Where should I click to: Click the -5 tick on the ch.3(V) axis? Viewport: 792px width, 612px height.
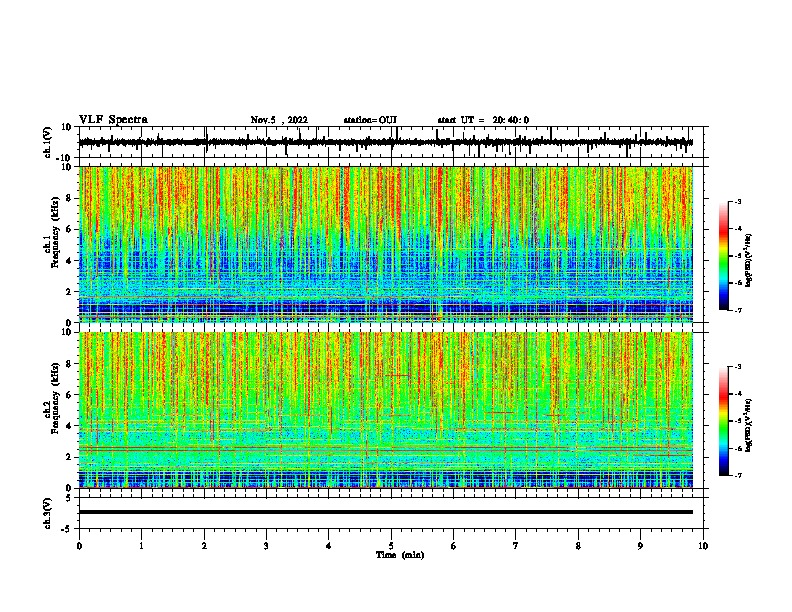(67, 529)
